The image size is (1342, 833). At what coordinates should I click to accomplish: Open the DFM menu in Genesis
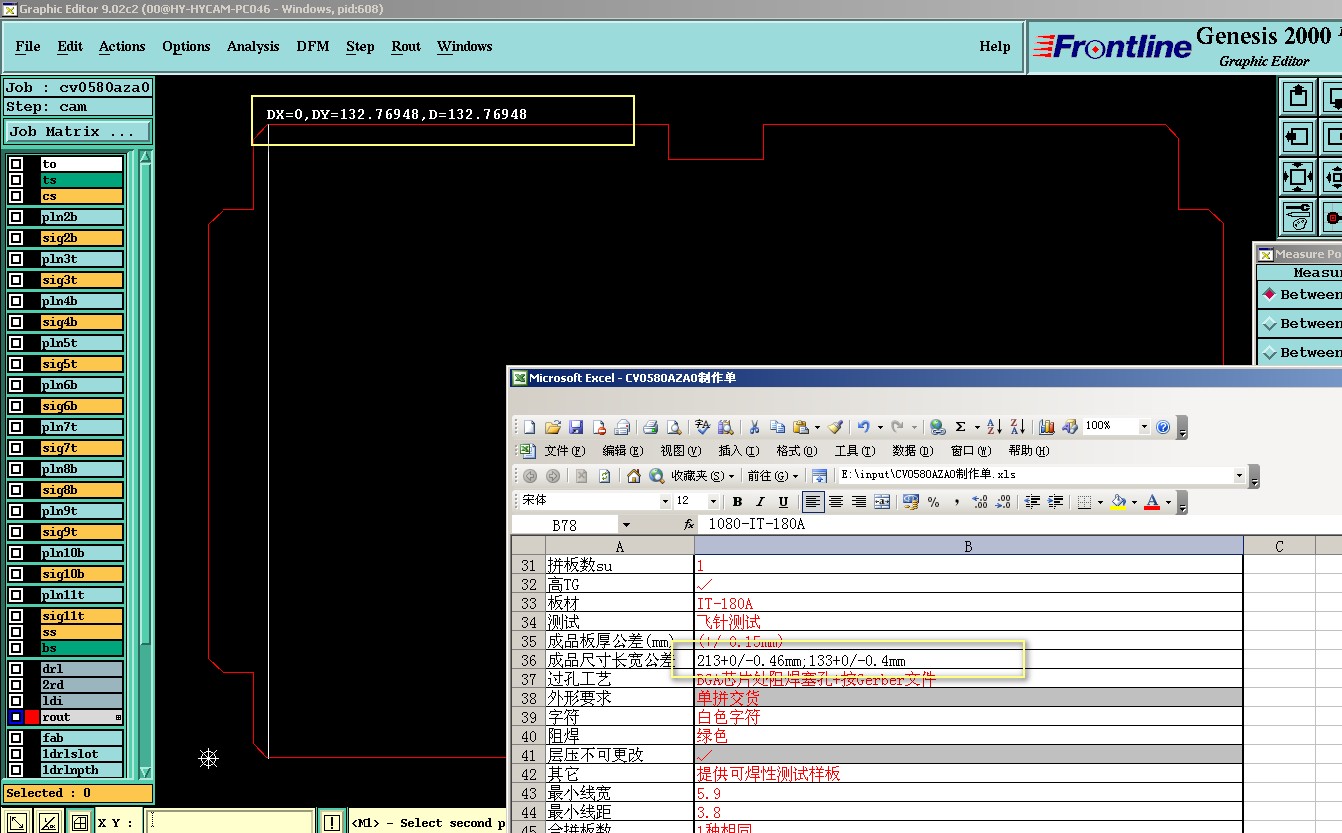point(313,46)
